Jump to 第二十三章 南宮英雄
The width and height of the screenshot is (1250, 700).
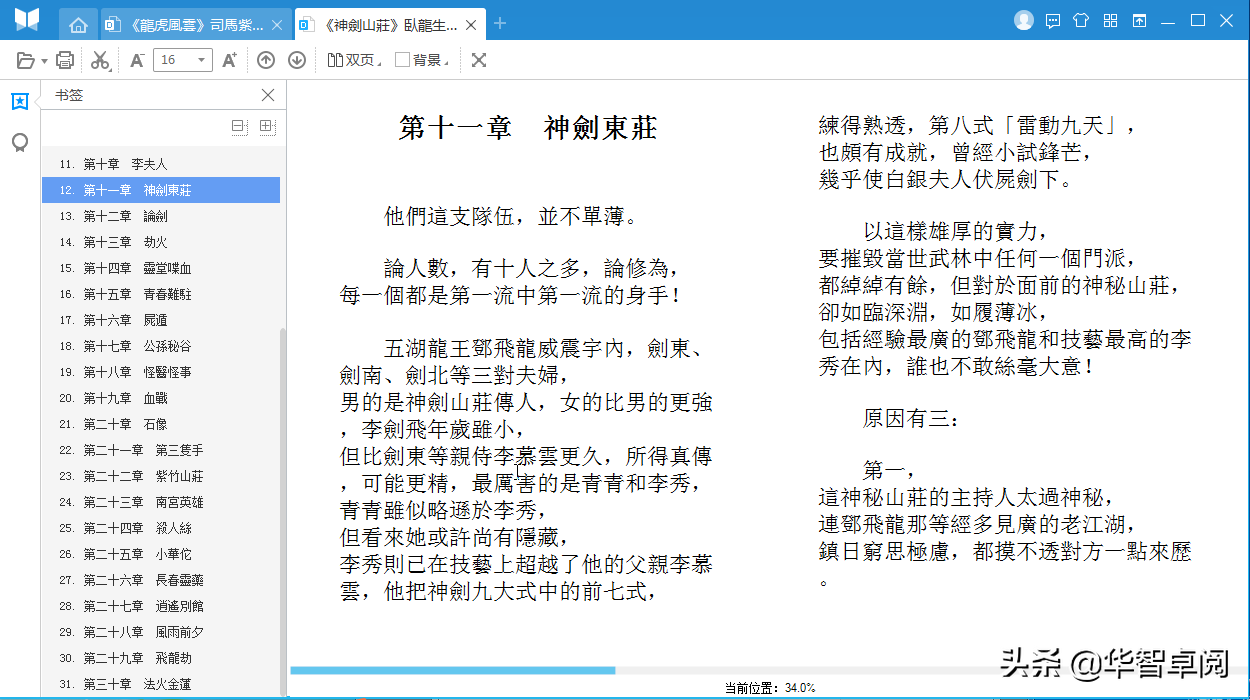161,502
